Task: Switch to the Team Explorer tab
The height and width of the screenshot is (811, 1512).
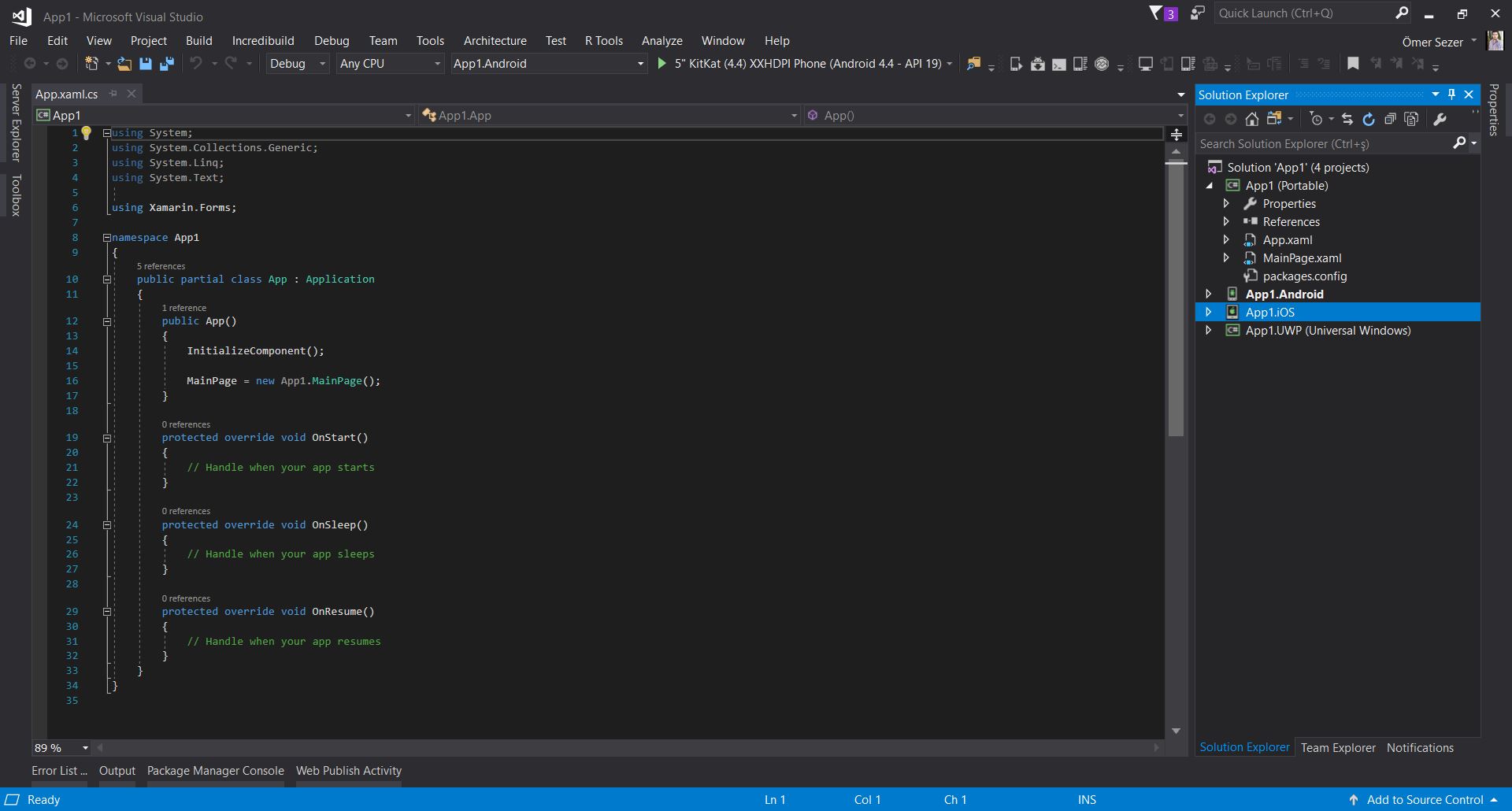Action: 1338,747
